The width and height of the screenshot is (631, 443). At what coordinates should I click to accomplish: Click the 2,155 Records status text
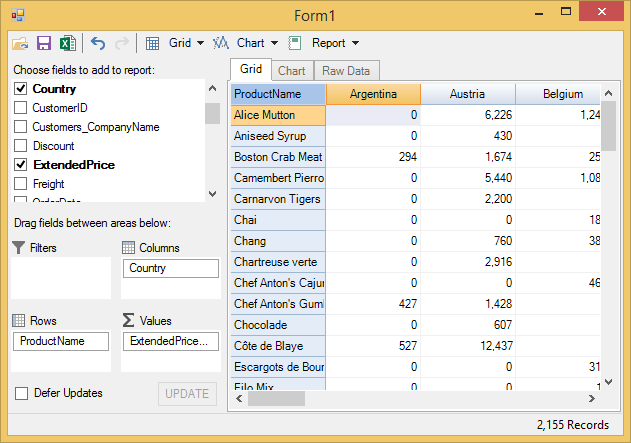(x=573, y=425)
